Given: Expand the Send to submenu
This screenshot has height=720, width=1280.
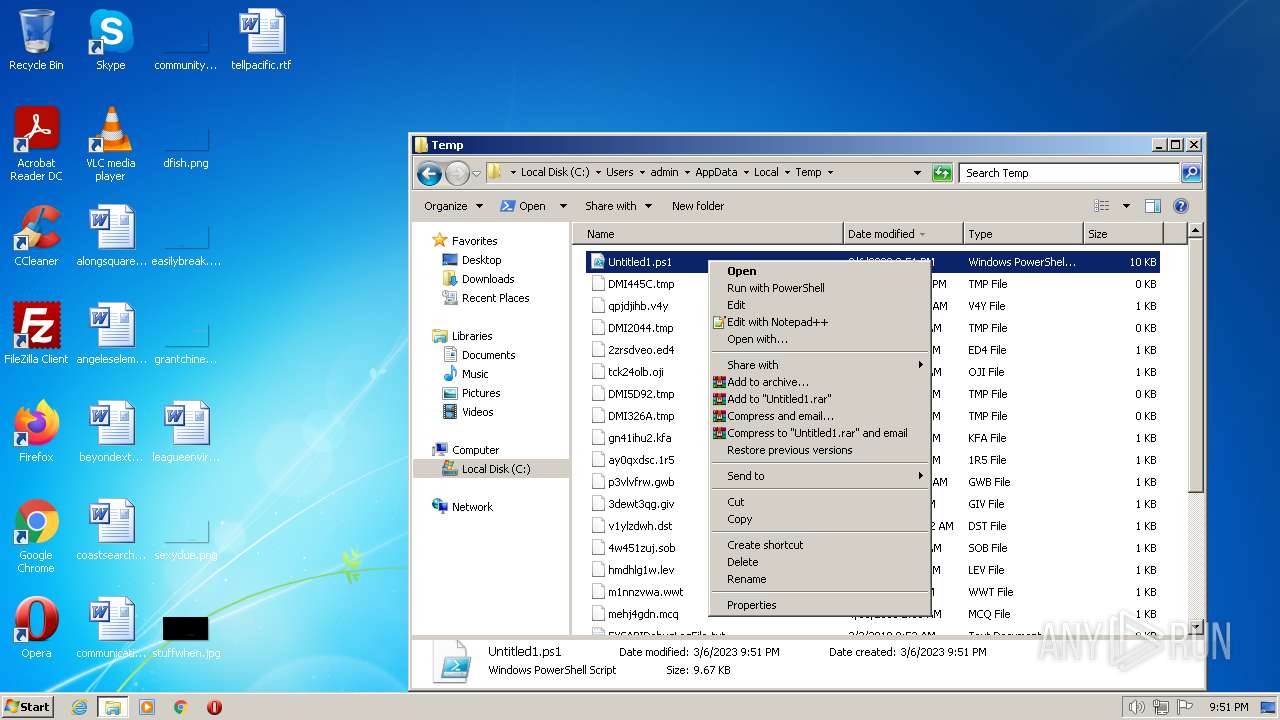Looking at the screenshot, I should pos(820,476).
